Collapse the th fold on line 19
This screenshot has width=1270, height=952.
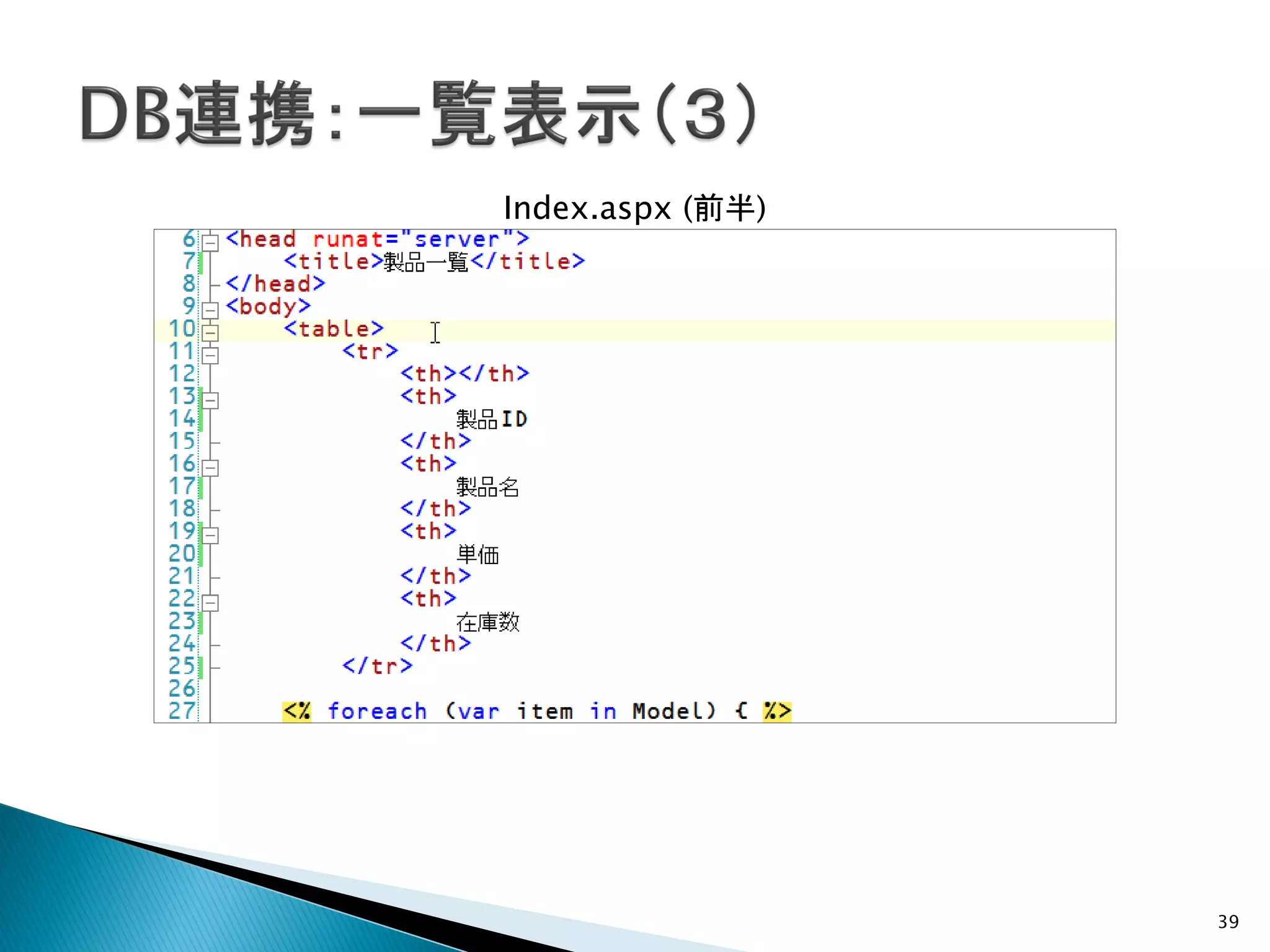tap(211, 535)
